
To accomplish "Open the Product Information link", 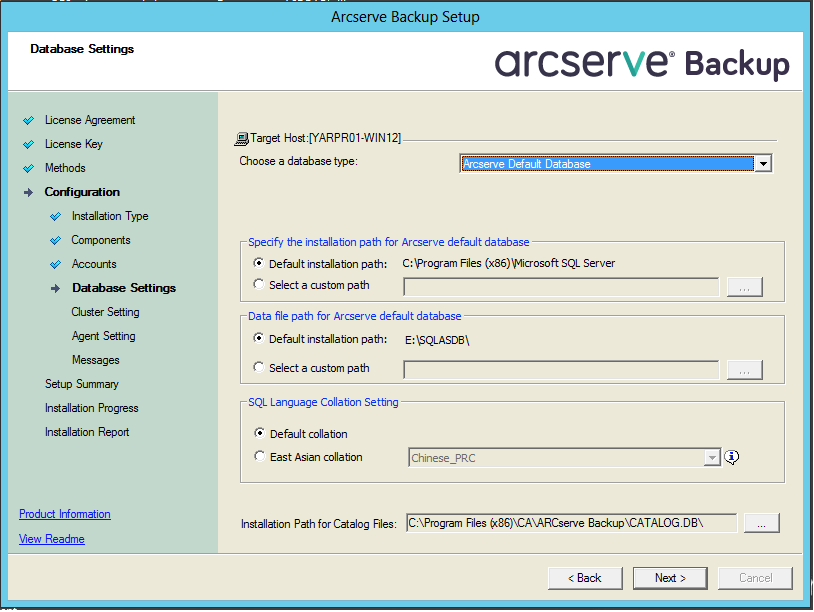I will 65,514.
